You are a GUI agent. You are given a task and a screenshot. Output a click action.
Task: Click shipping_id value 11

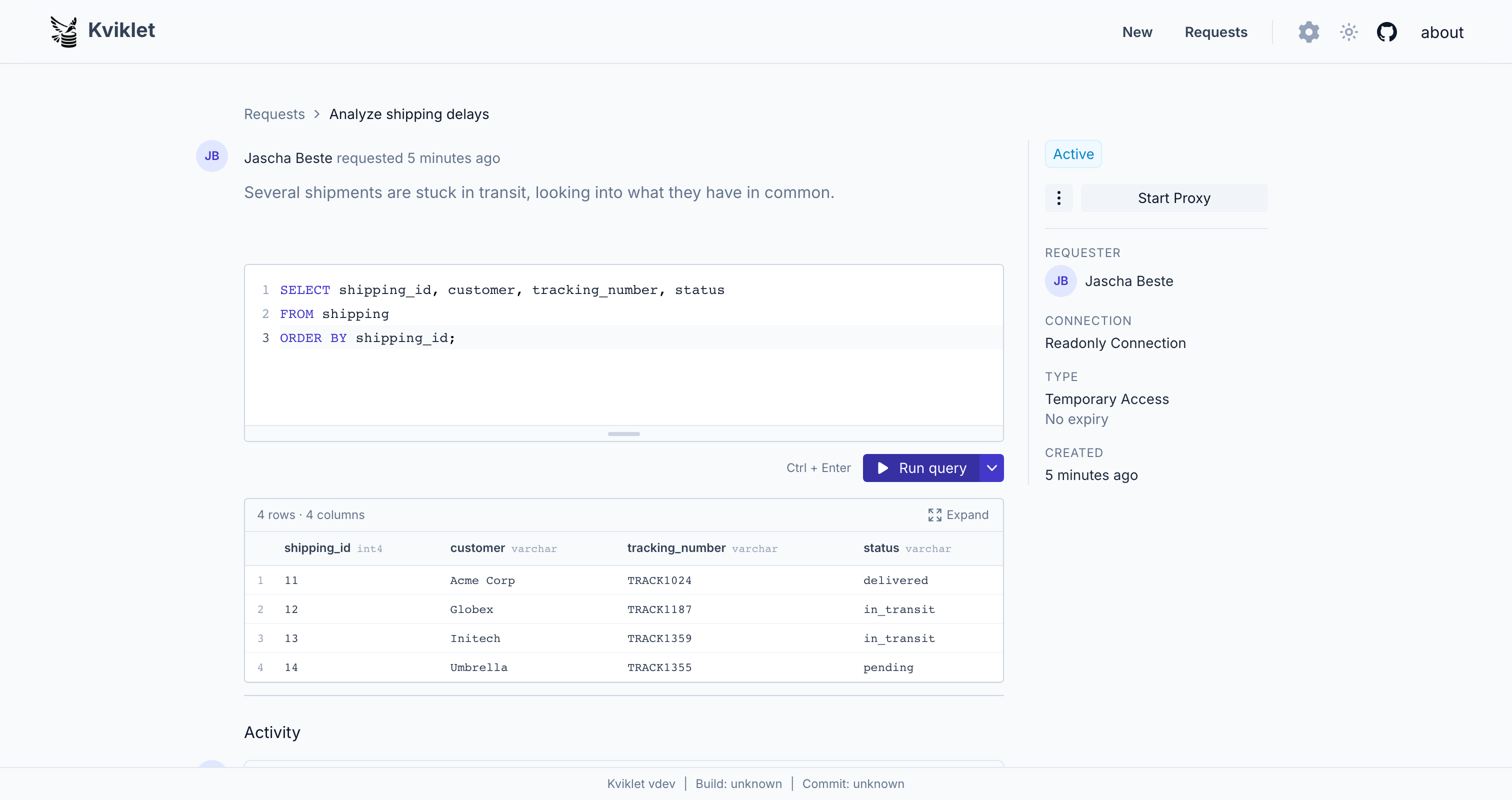pos(291,580)
